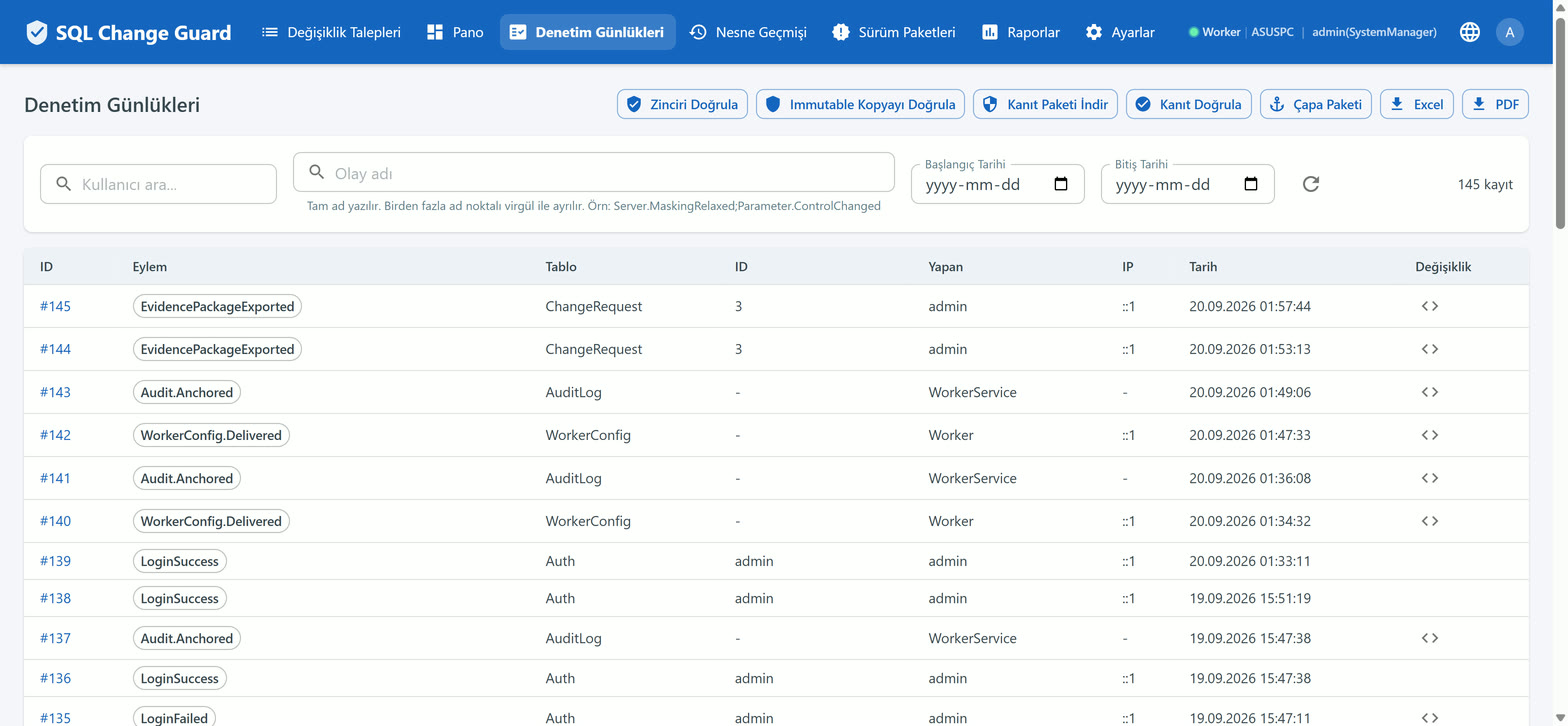
Task: Open audit log link #142
Action: (x=55, y=435)
